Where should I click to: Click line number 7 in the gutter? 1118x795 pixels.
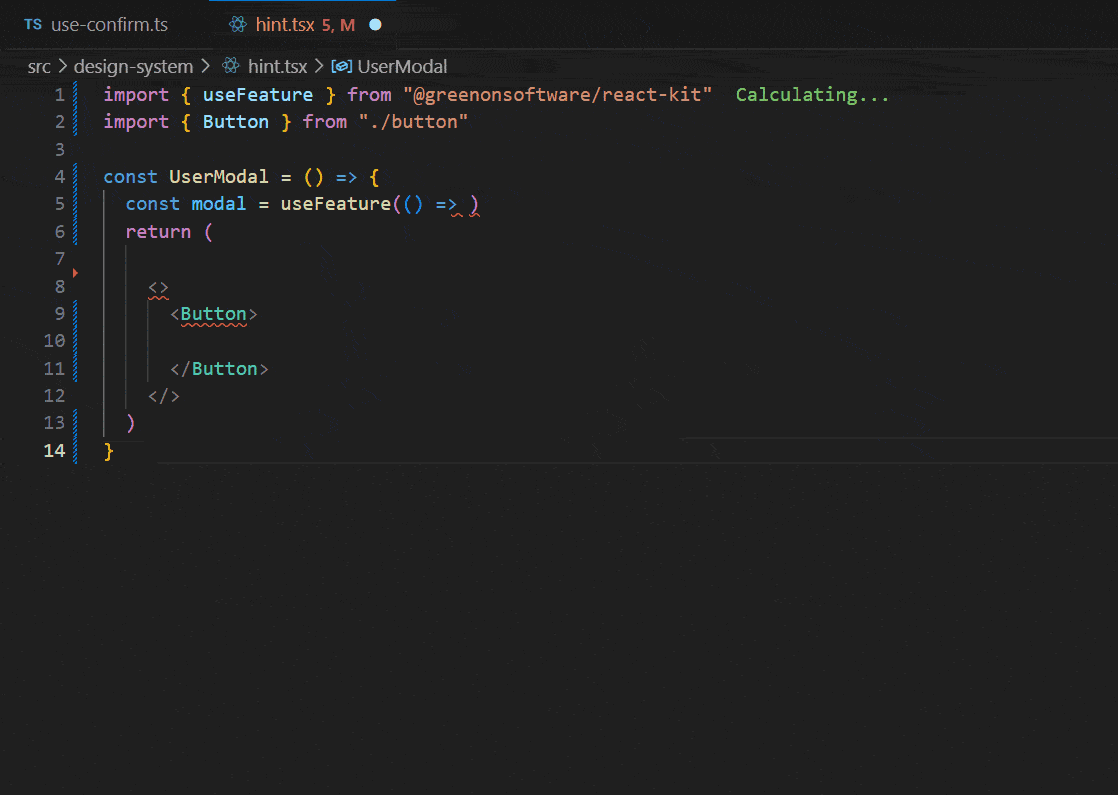(60, 259)
